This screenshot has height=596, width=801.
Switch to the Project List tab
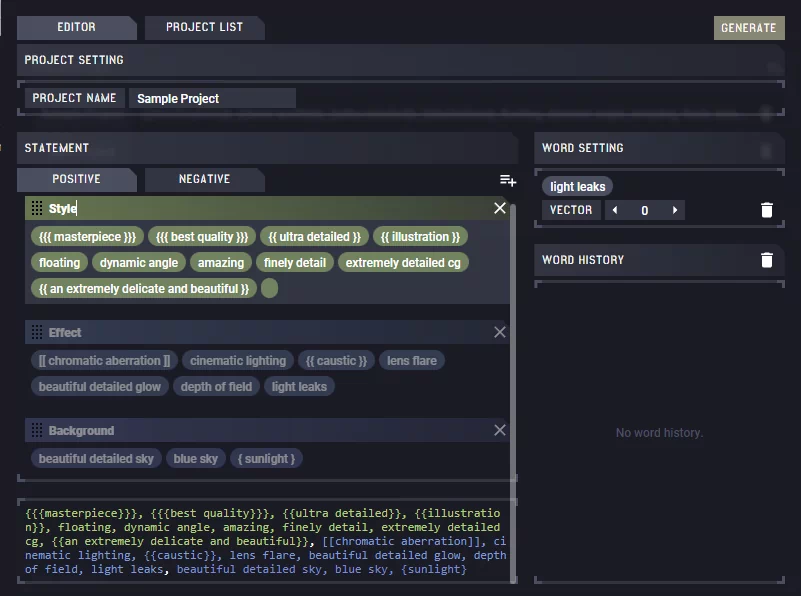click(204, 27)
